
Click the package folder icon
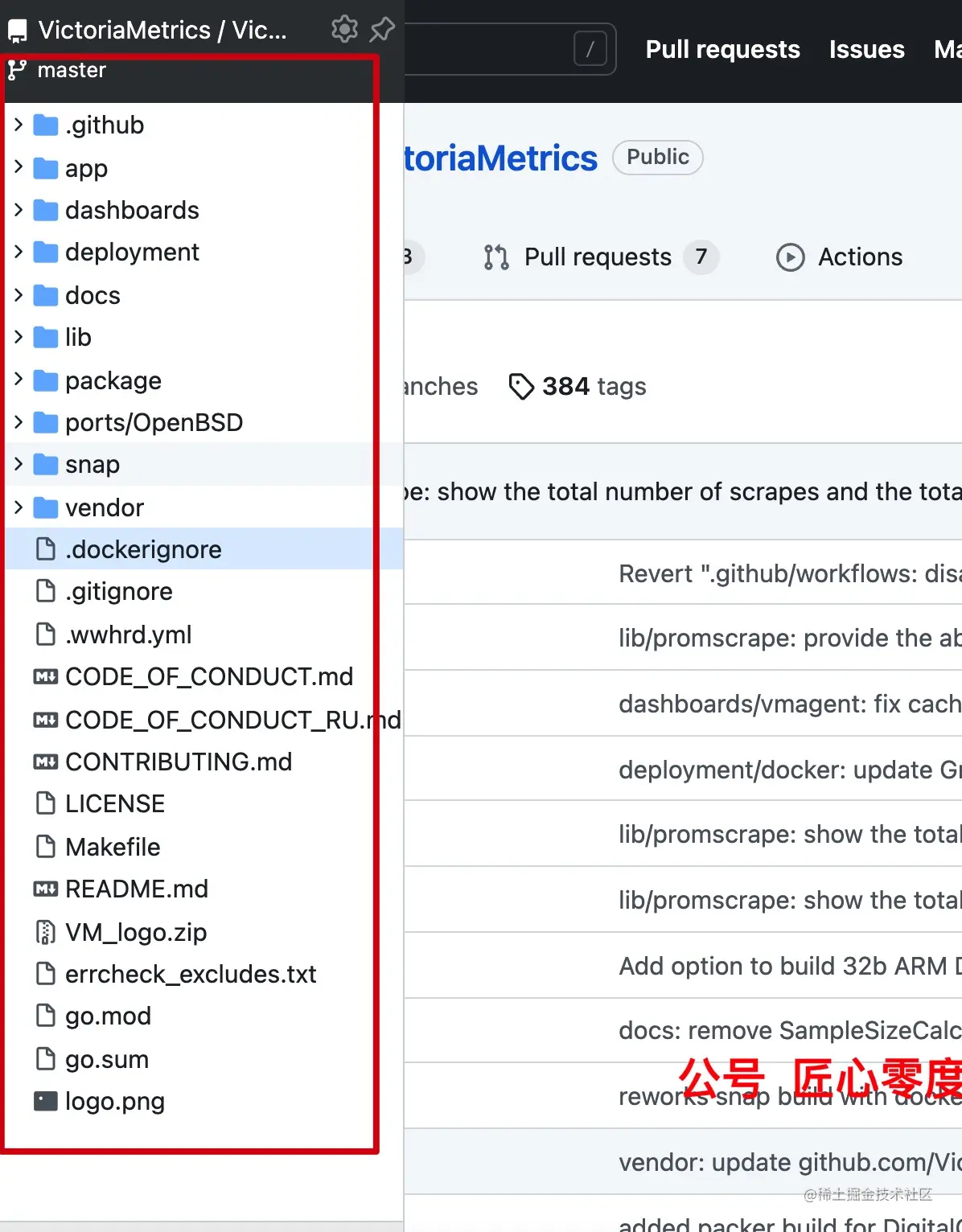click(x=46, y=380)
